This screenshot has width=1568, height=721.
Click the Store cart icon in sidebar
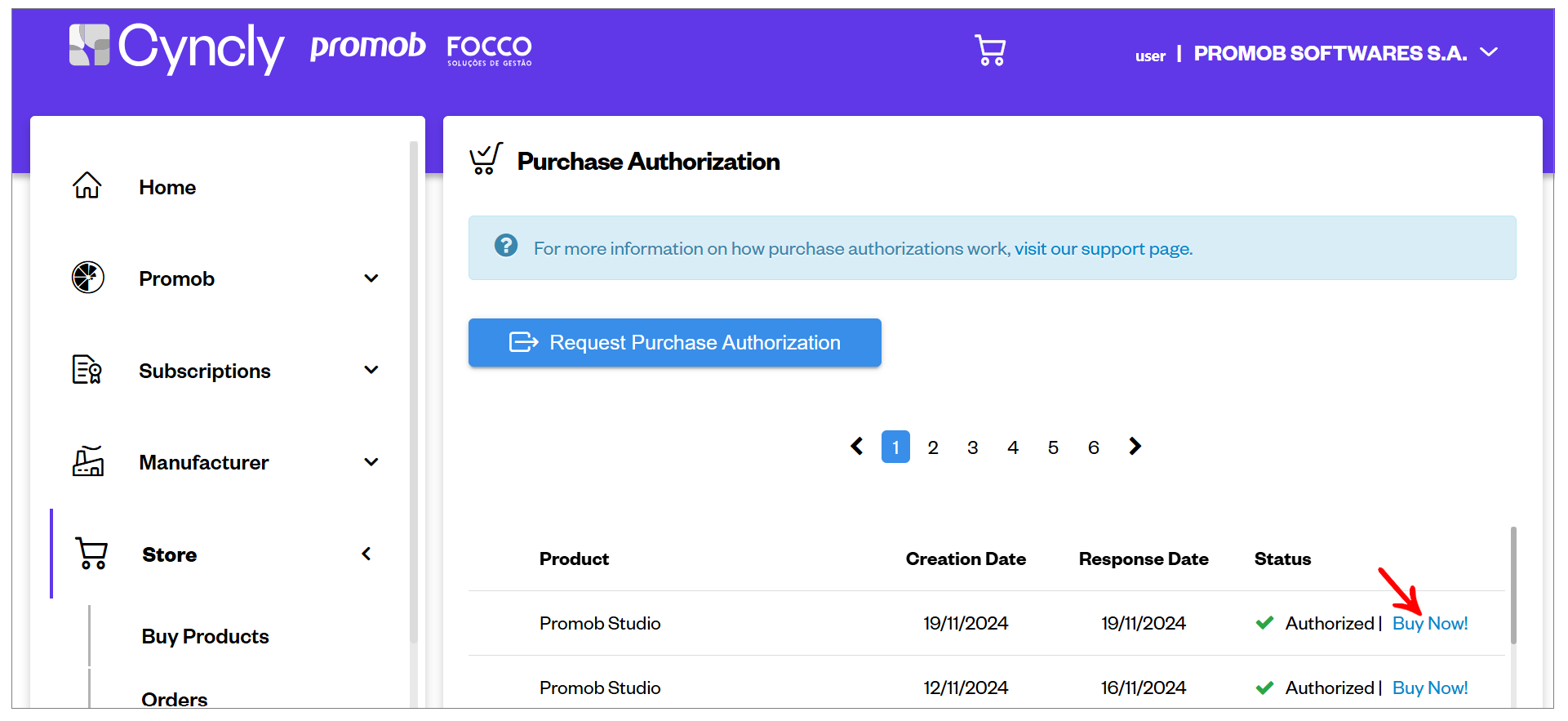pyautogui.click(x=91, y=554)
